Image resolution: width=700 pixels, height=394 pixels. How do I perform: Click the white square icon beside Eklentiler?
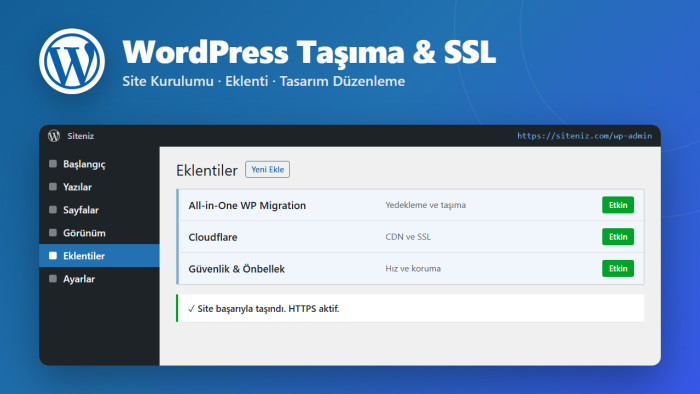[53, 256]
